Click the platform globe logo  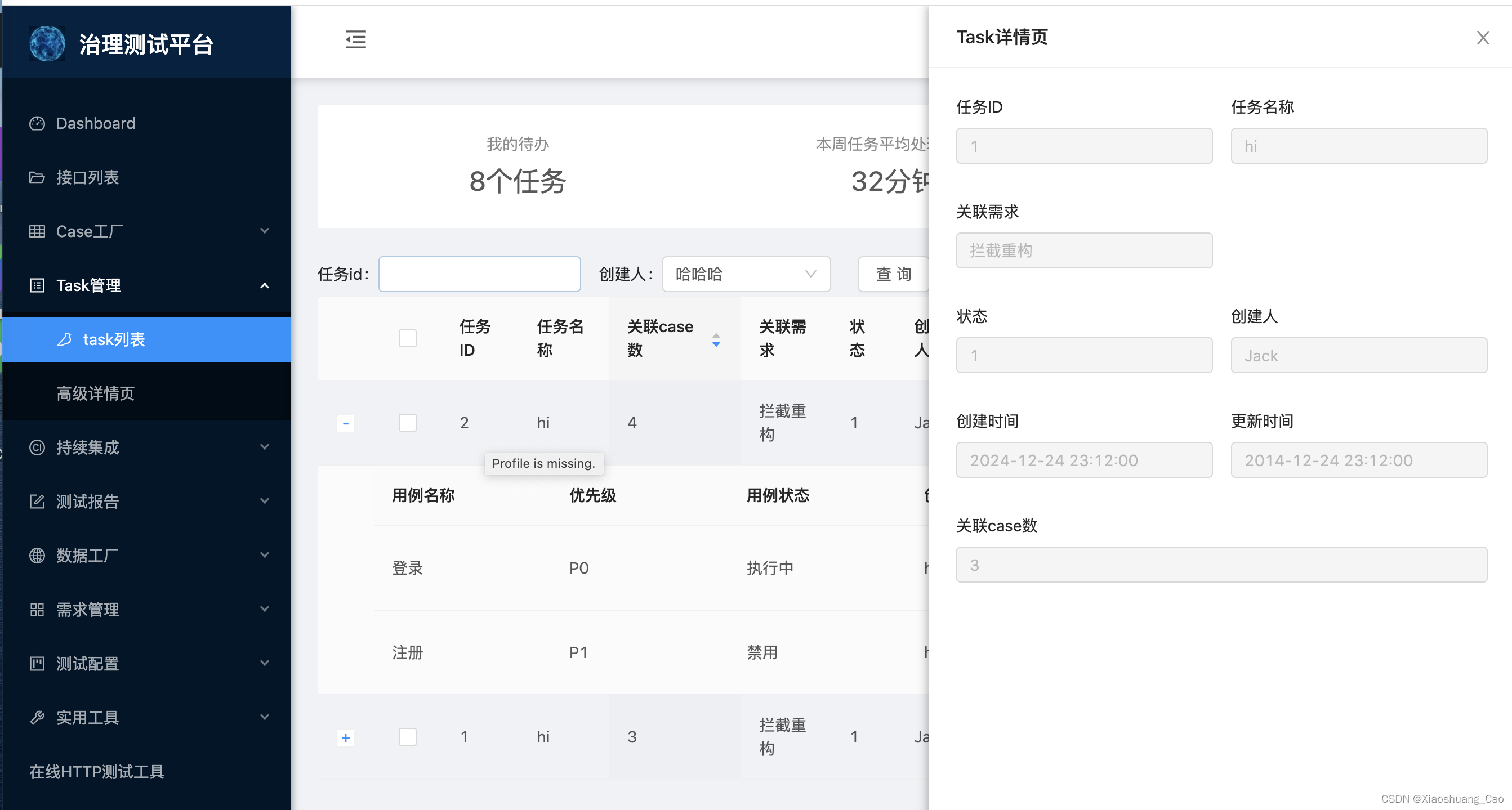[x=47, y=43]
